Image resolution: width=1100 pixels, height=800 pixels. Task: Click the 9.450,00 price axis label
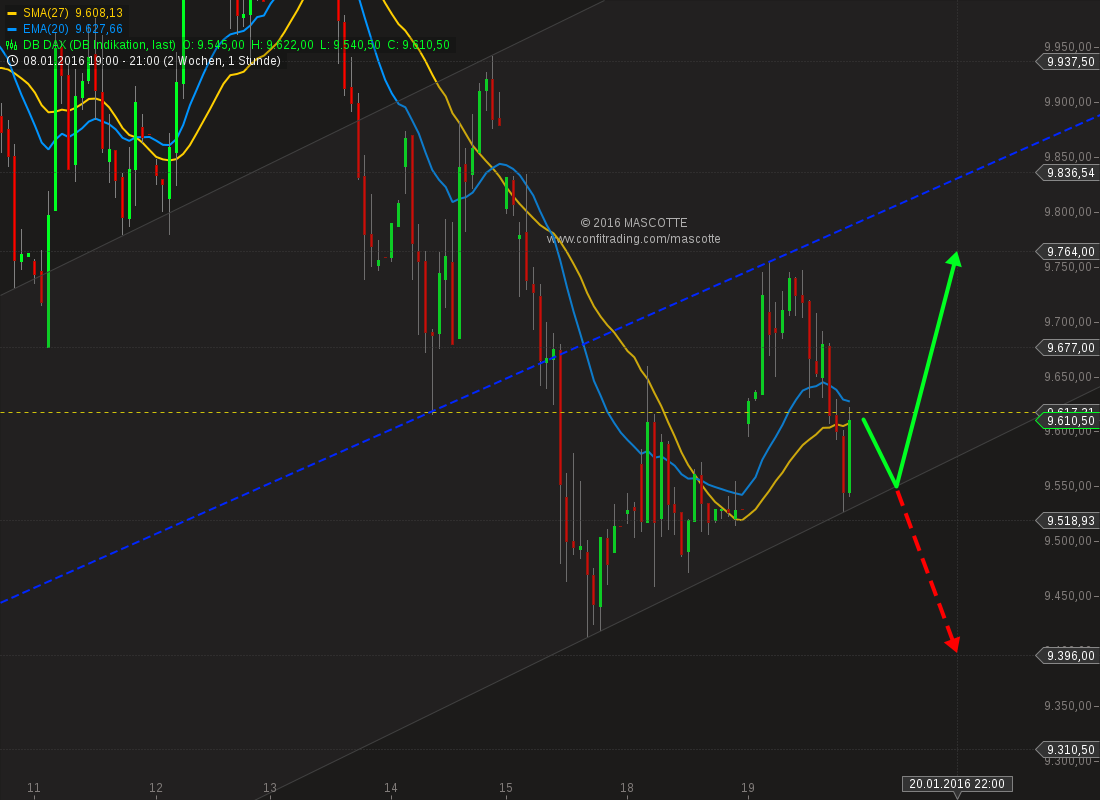click(x=1068, y=596)
